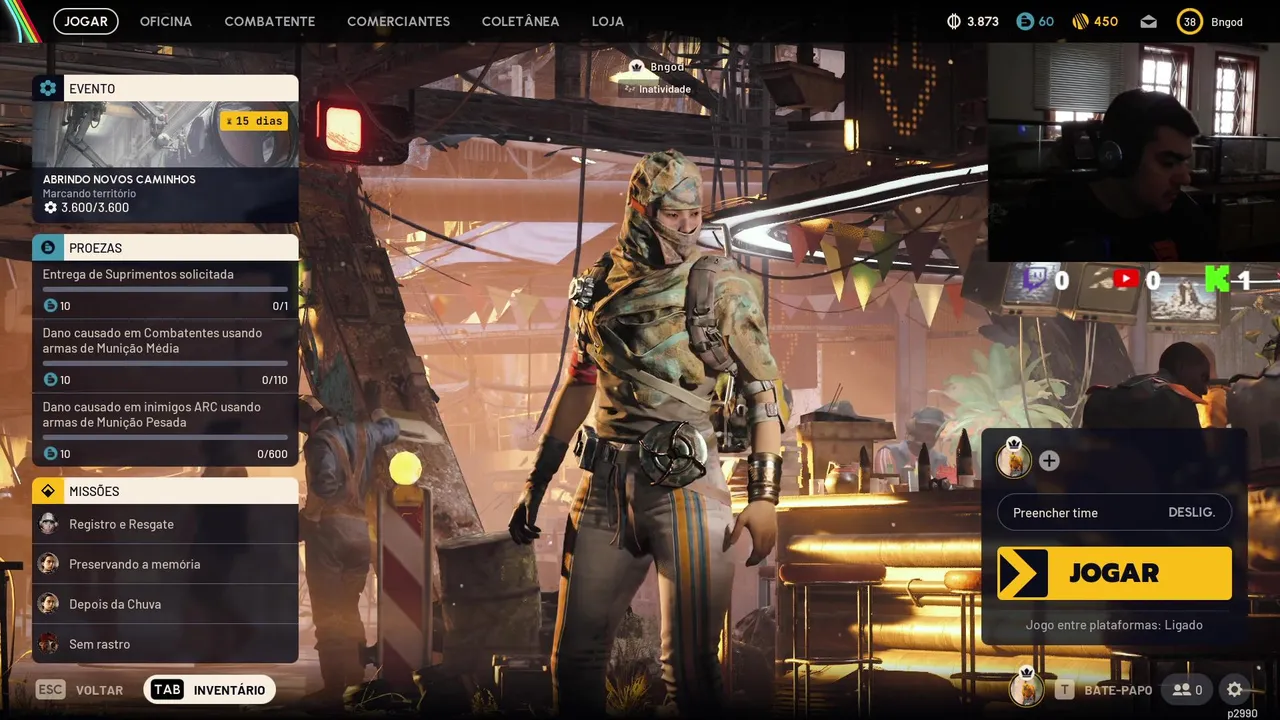The width and height of the screenshot is (1280, 720).
Task: Open the LOJA store tab
Action: [x=608, y=21]
